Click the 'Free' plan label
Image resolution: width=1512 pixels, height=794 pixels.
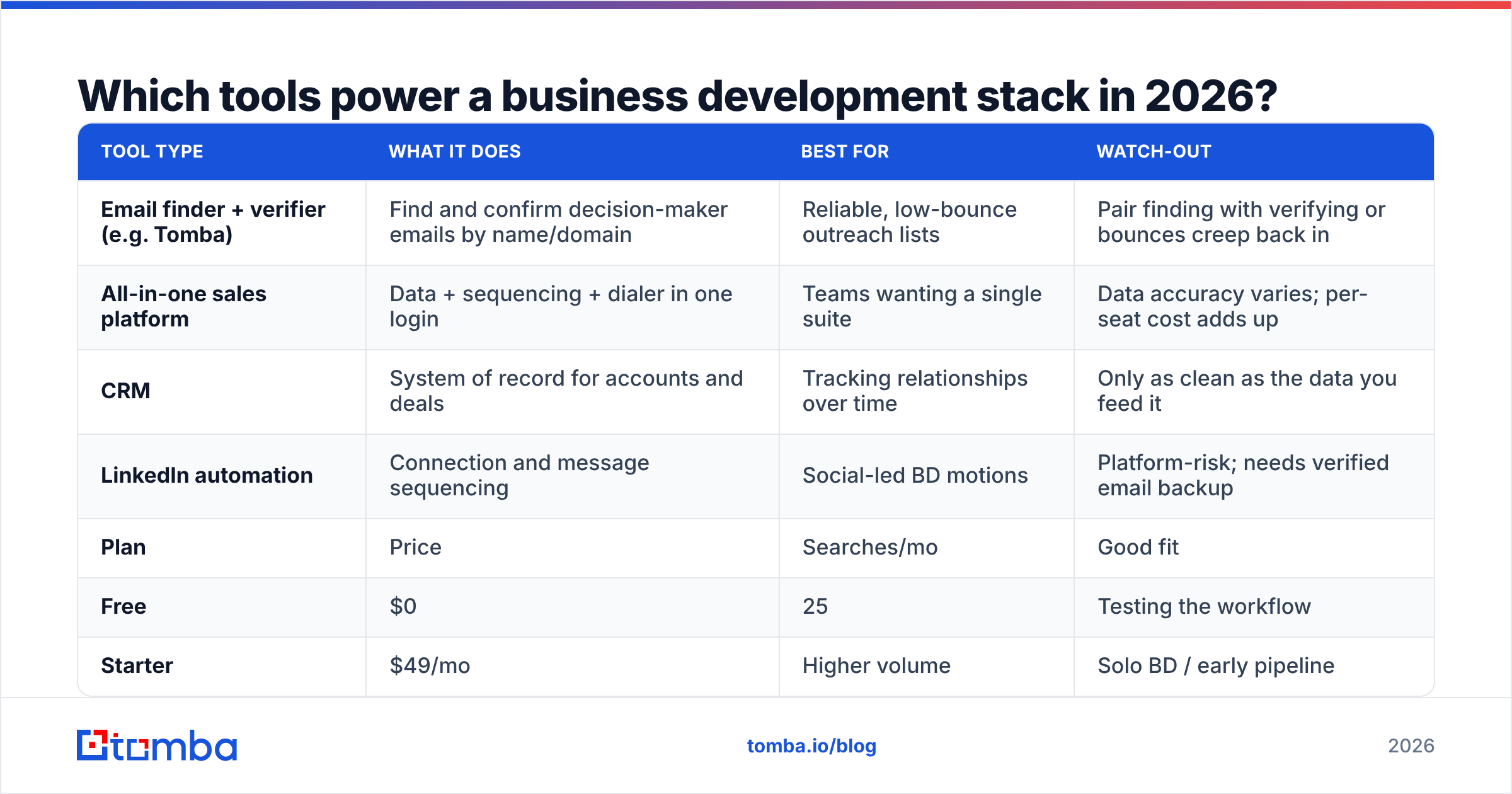pyautogui.click(x=123, y=606)
